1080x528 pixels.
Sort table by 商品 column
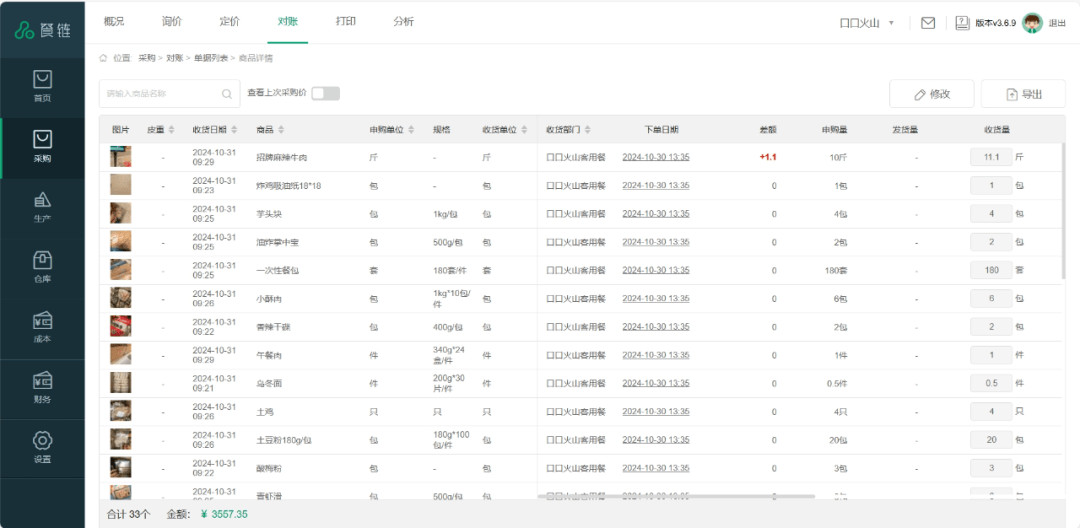click(281, 130)
